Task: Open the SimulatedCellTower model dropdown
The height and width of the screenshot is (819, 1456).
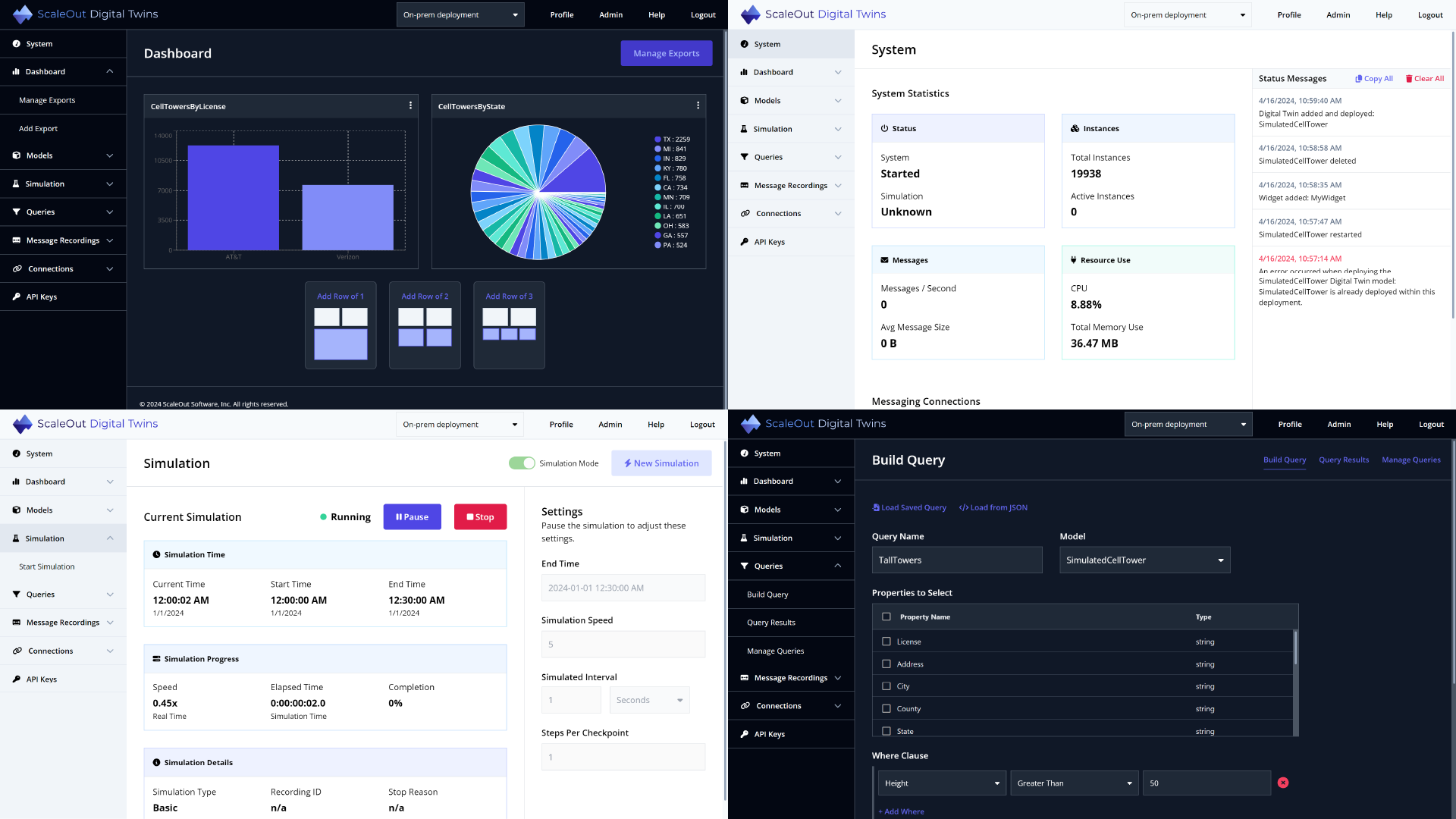Action: 1144,560
